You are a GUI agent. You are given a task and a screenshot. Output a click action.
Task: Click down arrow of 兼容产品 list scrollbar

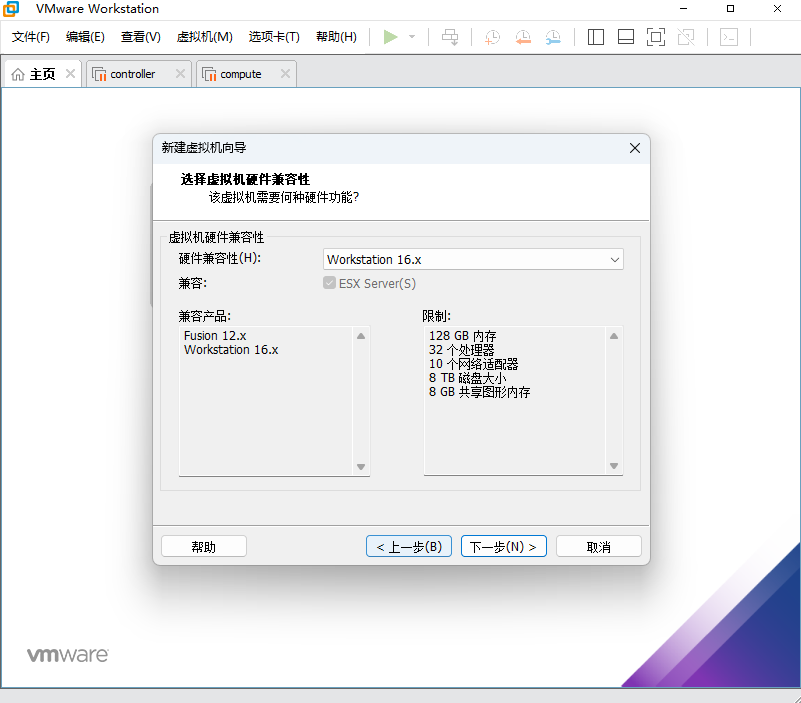coord(361,467)
